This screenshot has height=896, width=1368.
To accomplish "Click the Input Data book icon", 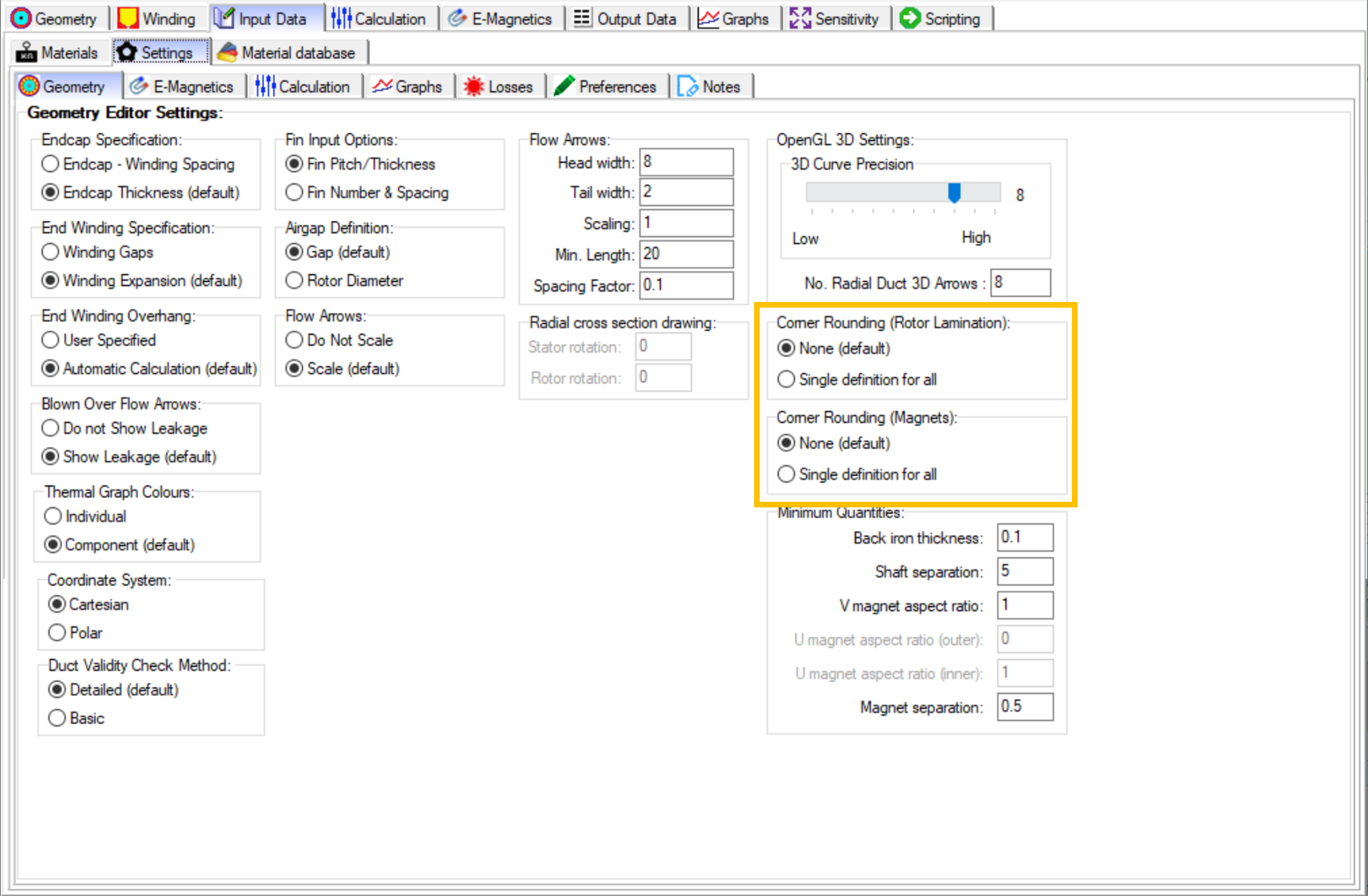I will (x=224, y=18).
